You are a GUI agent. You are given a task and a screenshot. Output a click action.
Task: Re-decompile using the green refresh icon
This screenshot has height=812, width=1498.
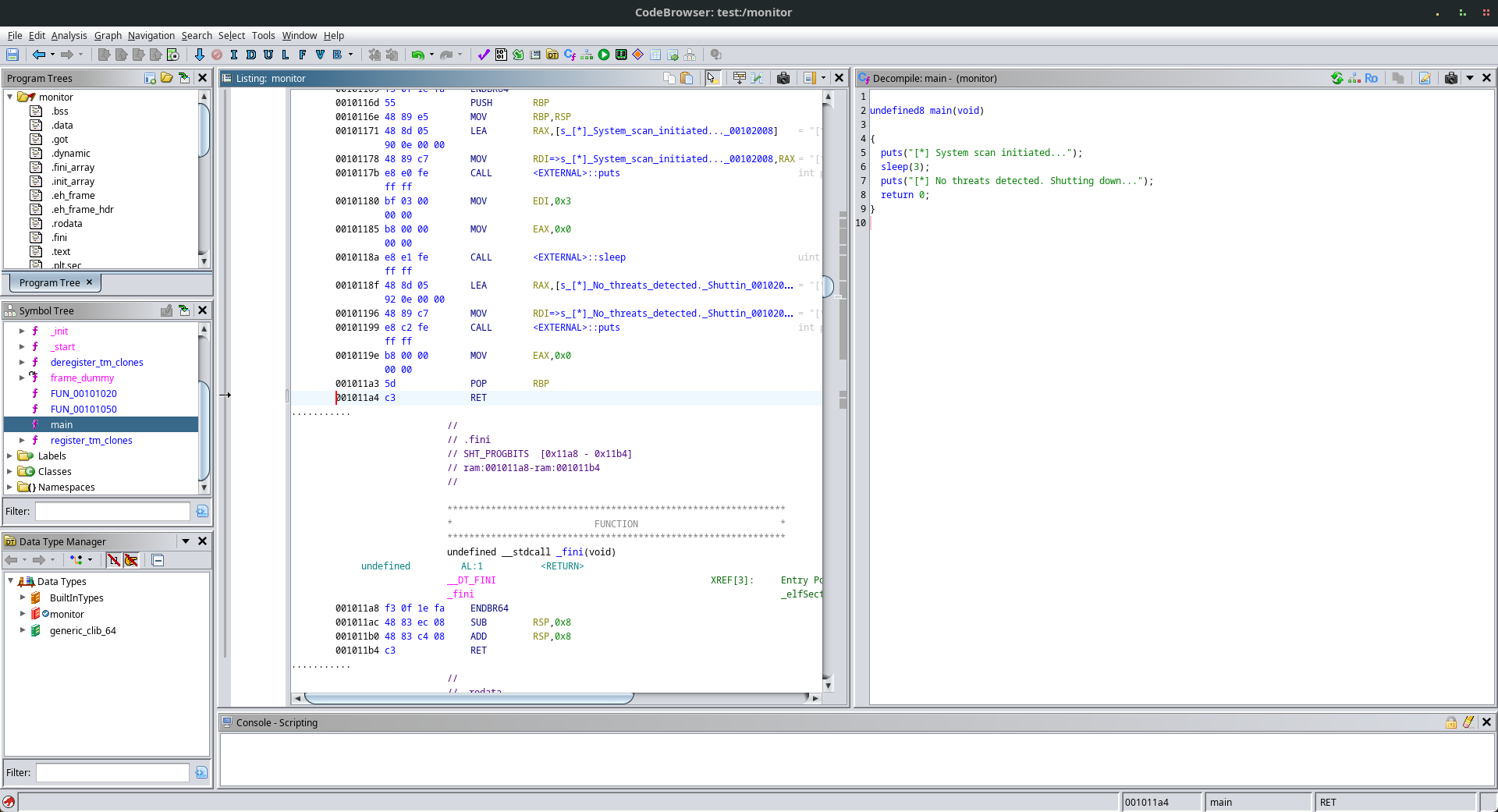[x=1336, y=78]
